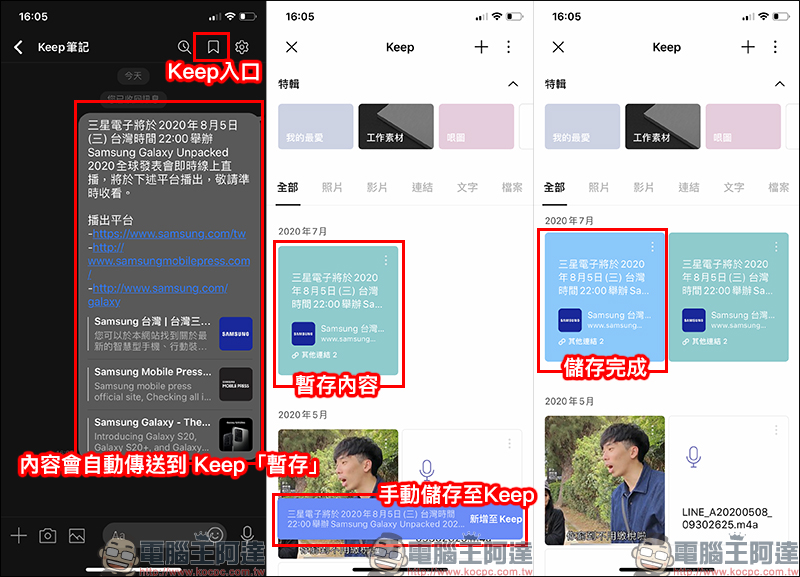Open 我的最愛 collection in middle Keep

315,127
